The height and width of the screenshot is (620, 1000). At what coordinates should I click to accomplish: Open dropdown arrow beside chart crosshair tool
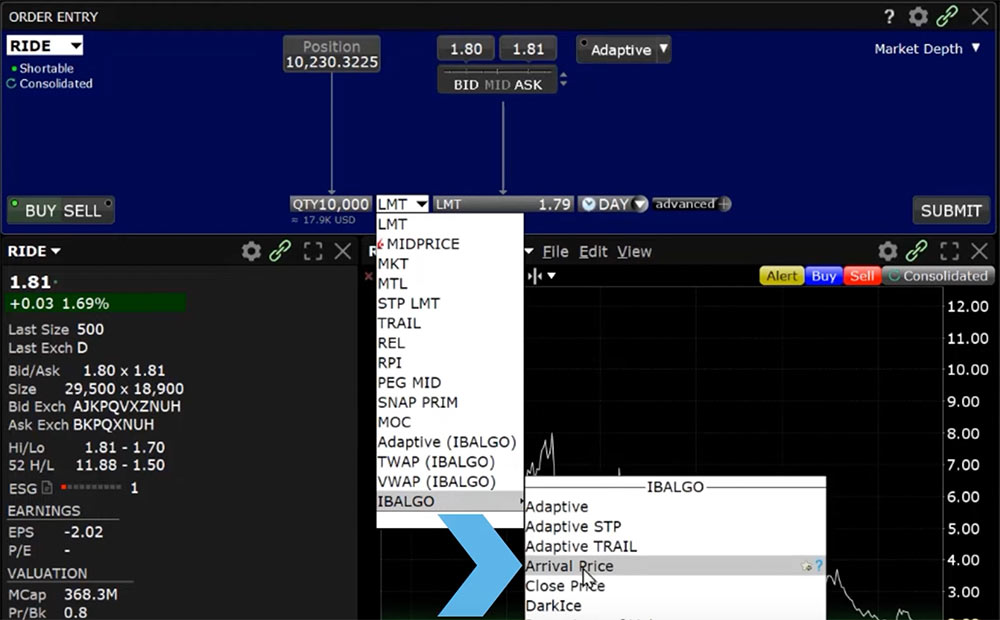pyautogui.click(x=552, y=276)
